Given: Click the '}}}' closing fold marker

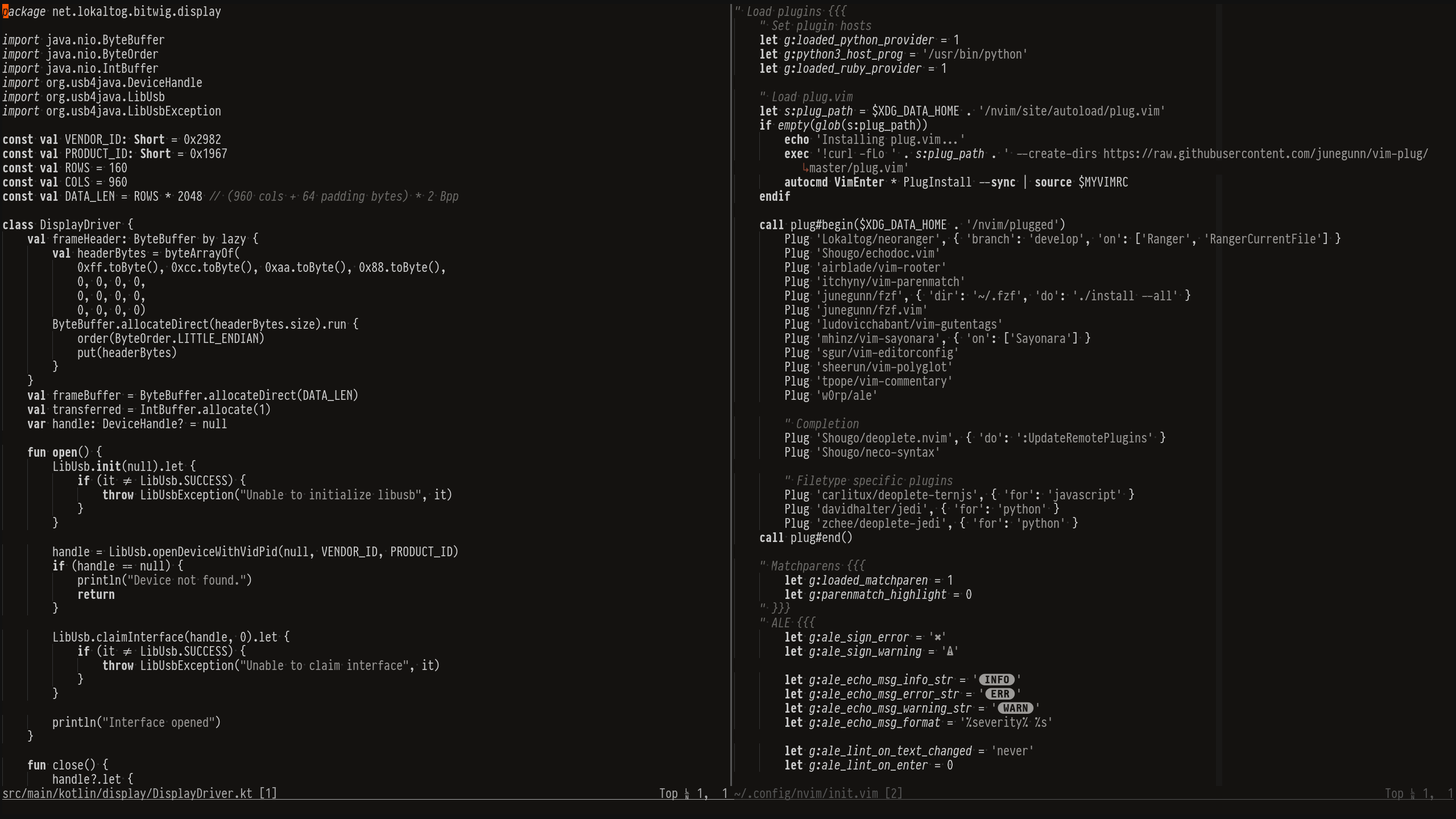Looking at the screenshot, I should point(780,609).
